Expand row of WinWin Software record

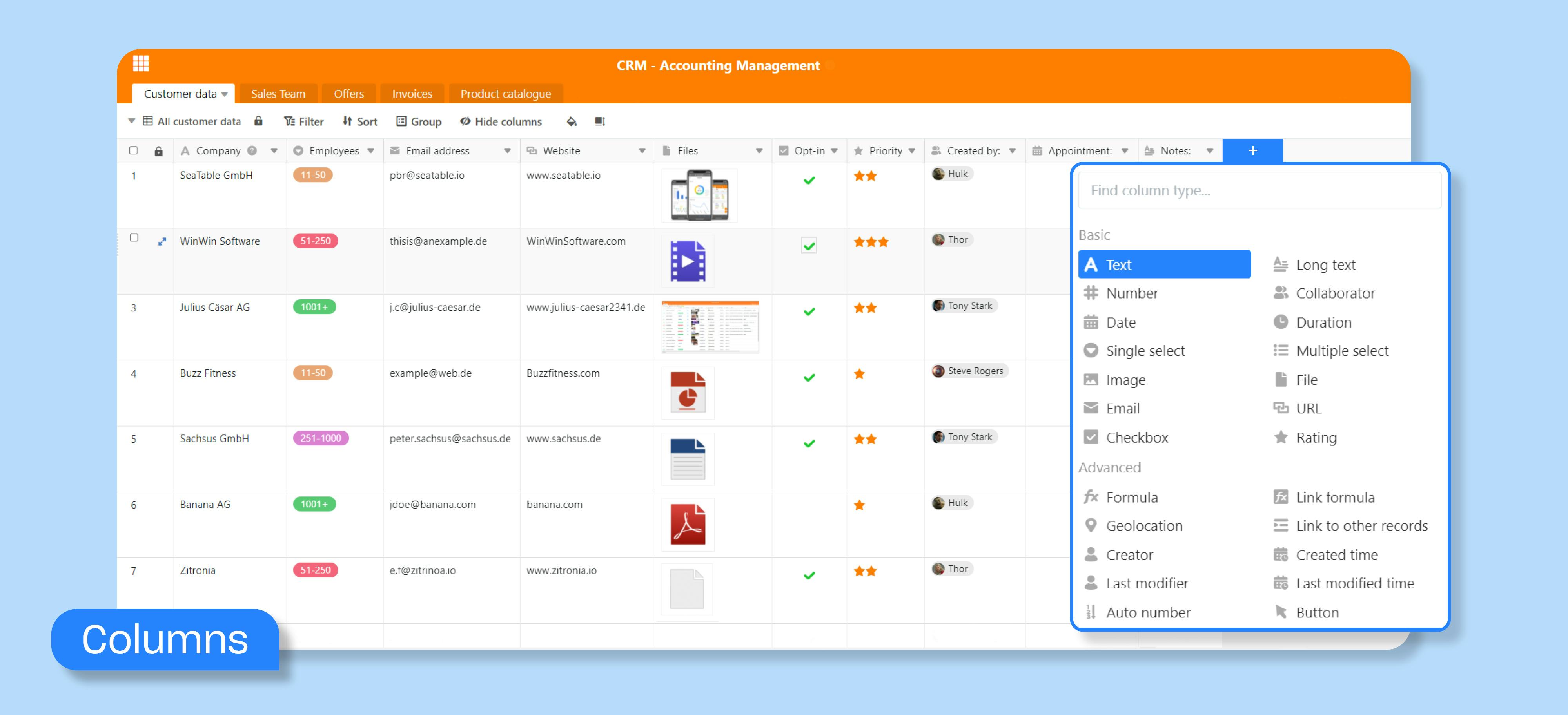point(162,241)
